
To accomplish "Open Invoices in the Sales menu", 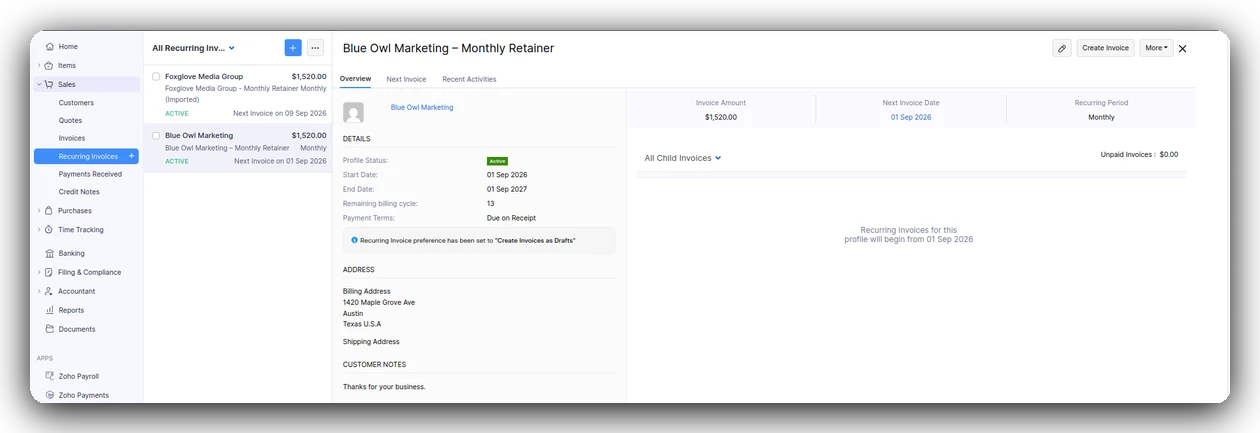I will [72, 138].
